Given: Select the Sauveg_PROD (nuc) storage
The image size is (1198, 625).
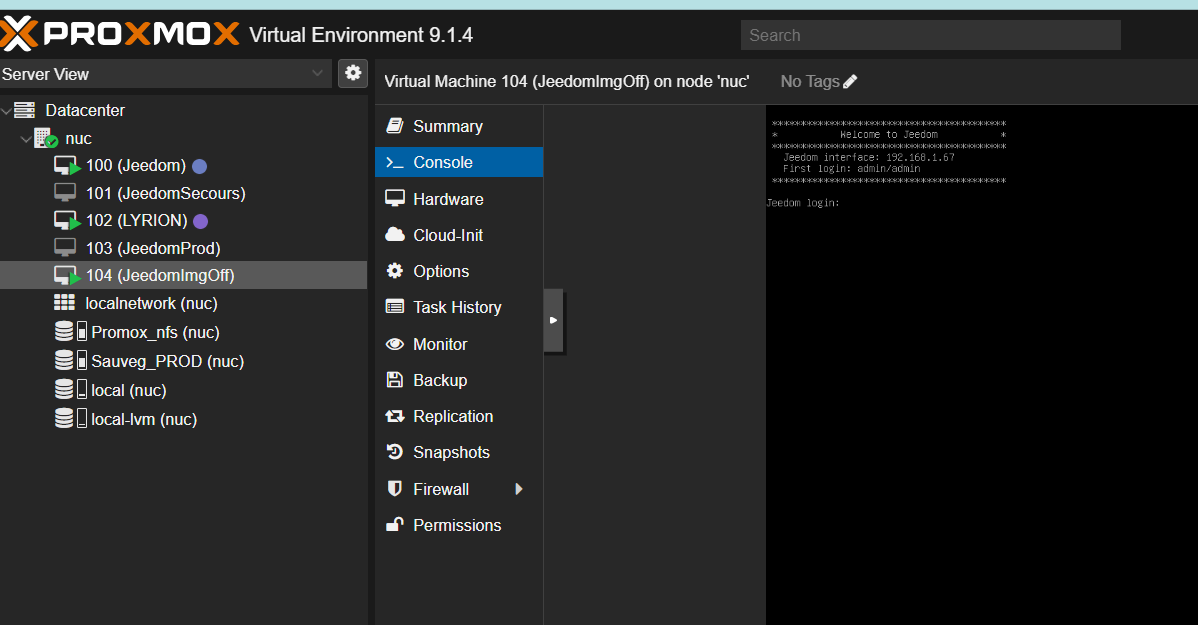Looking at the screenshot, I should (167, 361).
